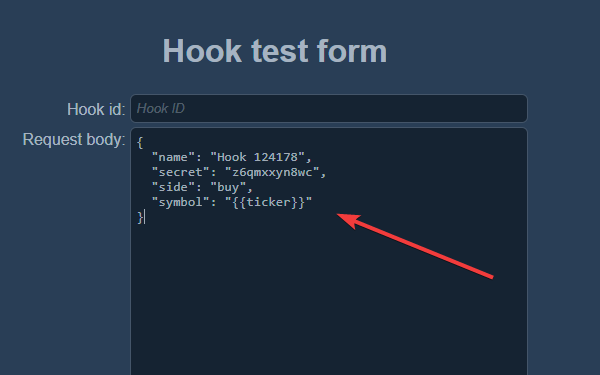This screenshot has height=375, width=600.
Task: Place cursor on the "name" key
Action: tap(173, 157)
